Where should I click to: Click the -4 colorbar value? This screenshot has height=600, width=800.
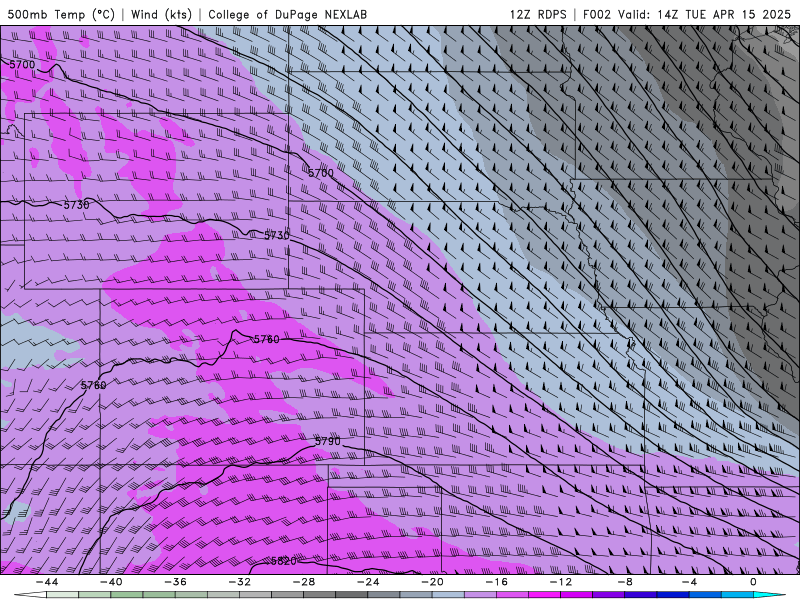tap(689, 582)
